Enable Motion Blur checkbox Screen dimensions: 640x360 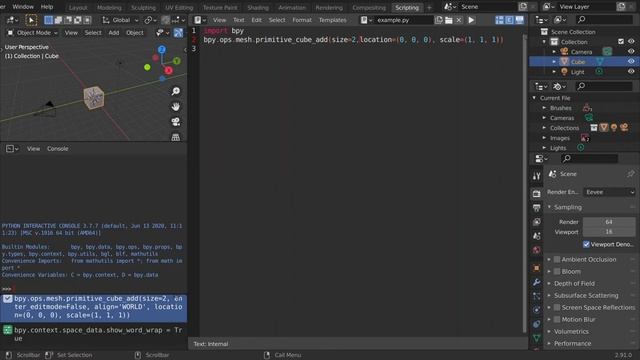pyautogui.click(x=557, y=319)
